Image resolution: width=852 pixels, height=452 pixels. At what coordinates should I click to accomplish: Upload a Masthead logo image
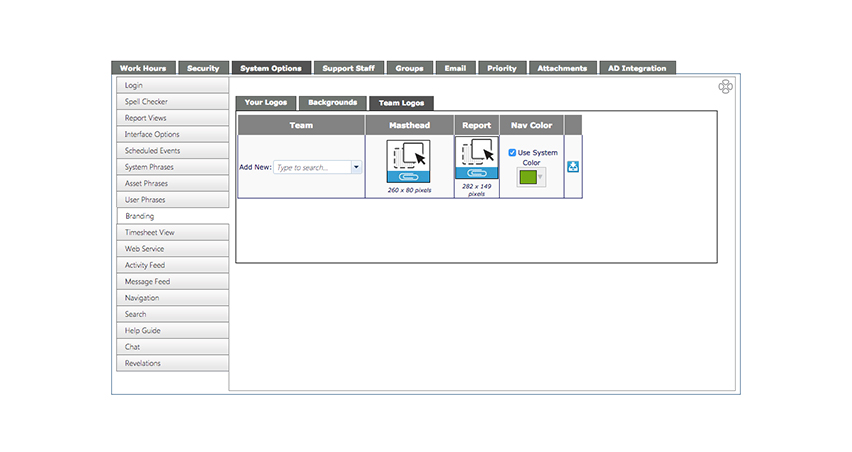[408, 161]
